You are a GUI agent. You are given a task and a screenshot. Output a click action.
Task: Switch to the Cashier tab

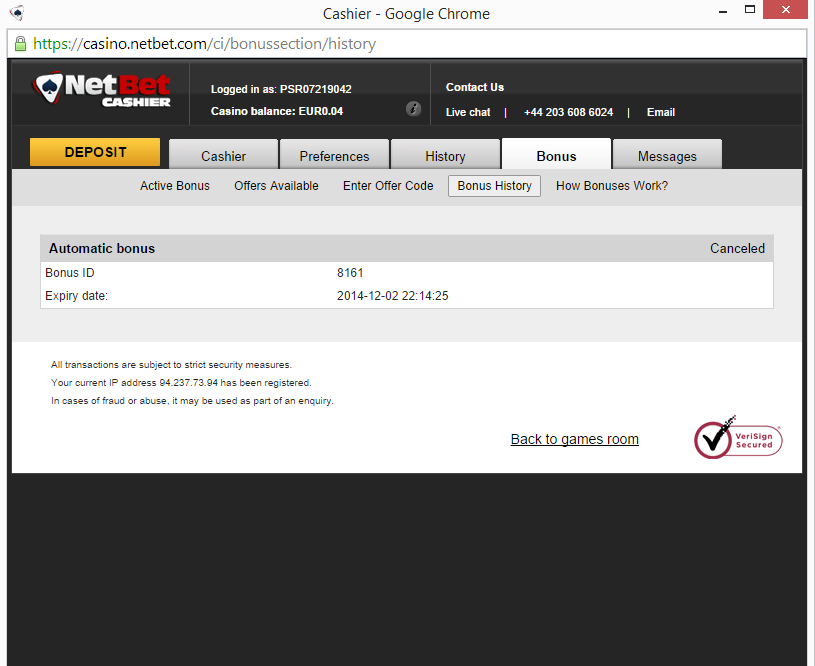click(x=224, y=155)
